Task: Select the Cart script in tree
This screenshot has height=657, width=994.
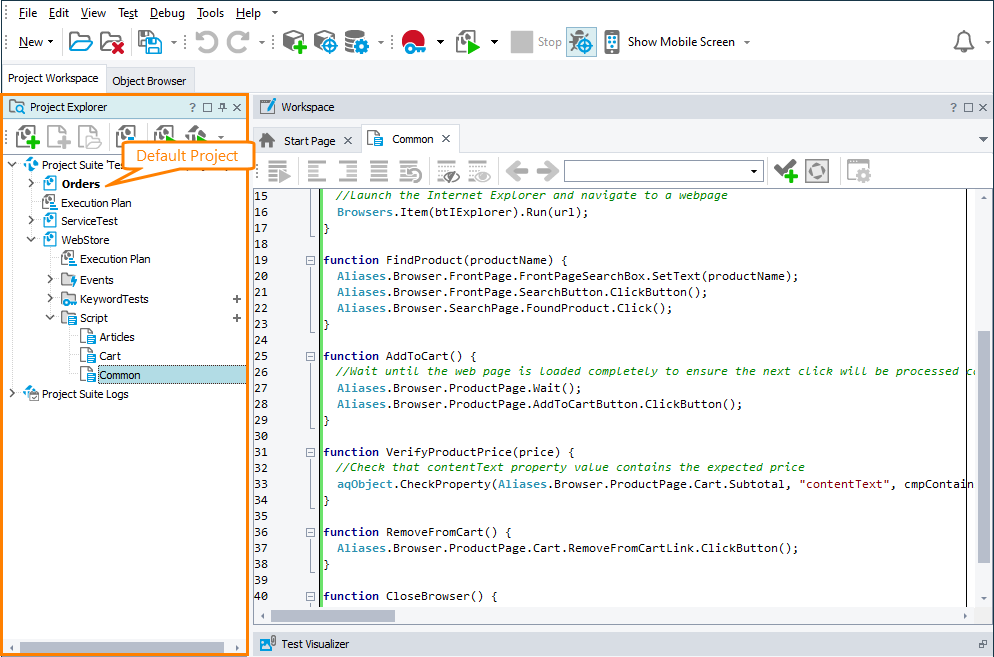Action: click(x=110, y=356)
